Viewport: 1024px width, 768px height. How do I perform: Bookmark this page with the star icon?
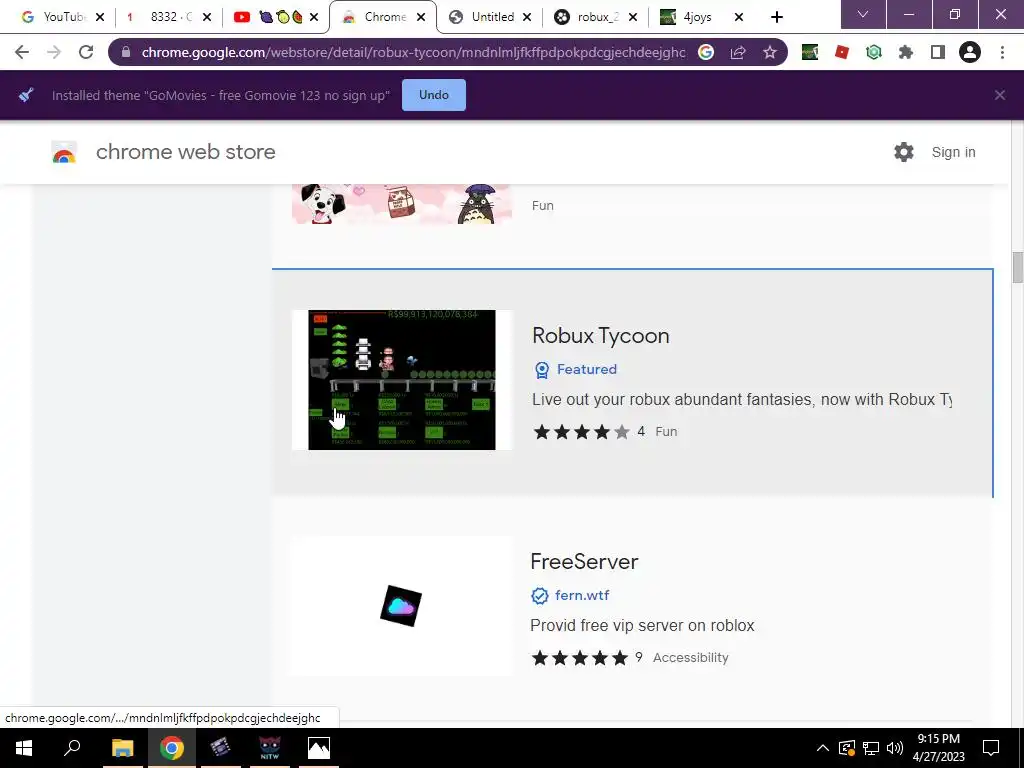(770, 52)
